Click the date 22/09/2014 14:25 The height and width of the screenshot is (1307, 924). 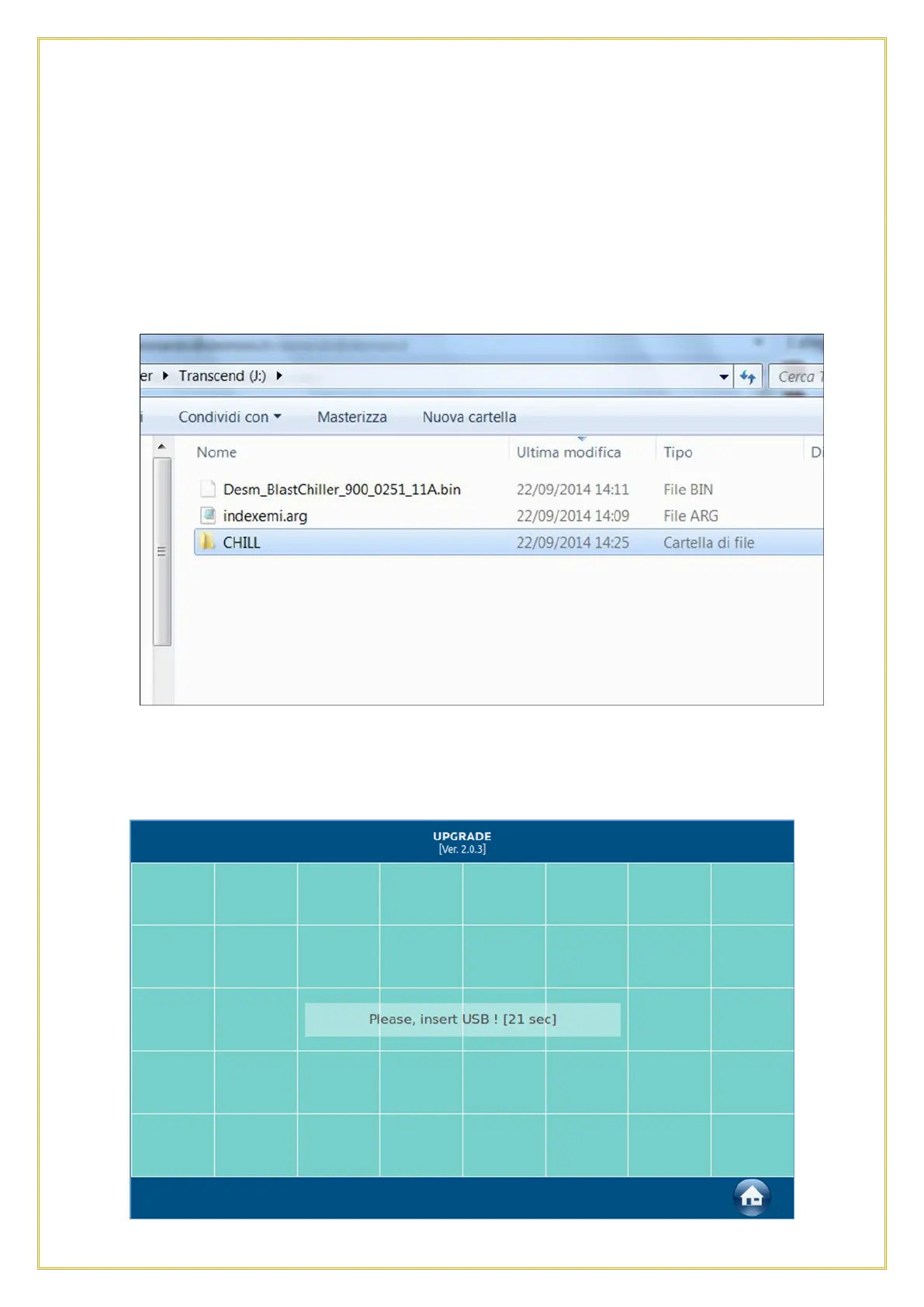[573, 543]
